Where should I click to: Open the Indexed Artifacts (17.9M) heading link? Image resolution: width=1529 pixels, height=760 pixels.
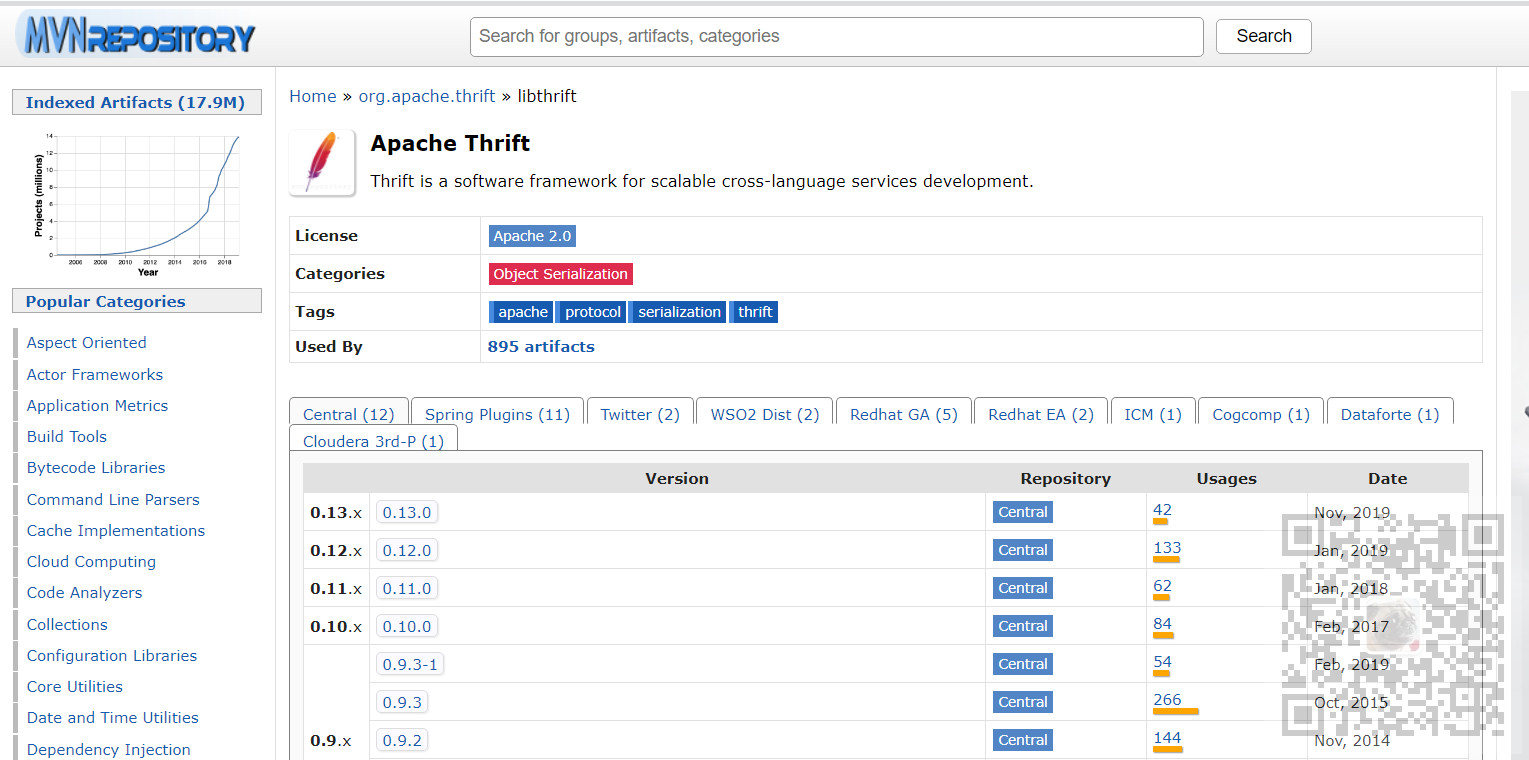point(136,102)
